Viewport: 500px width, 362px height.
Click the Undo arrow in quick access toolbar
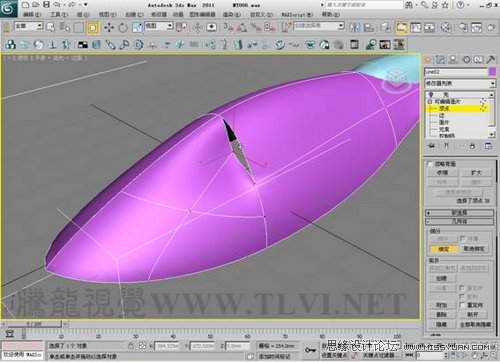(57, 5)
